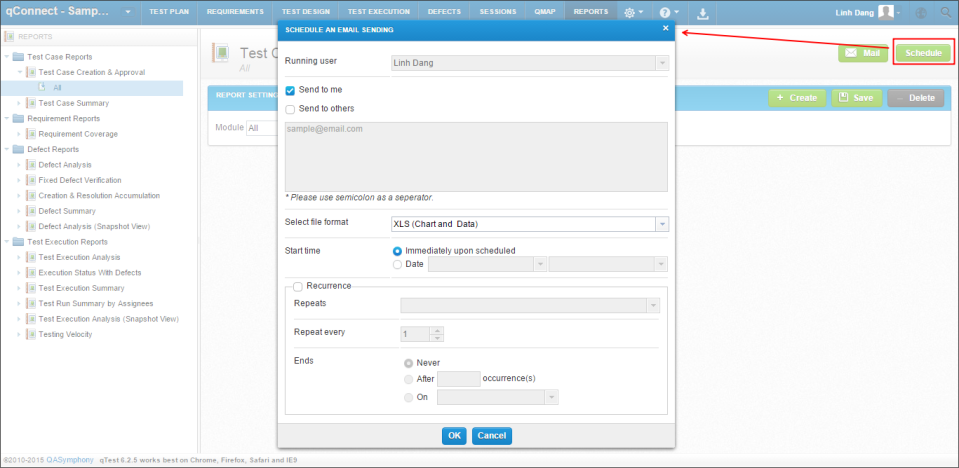The height and width of the screenshot is (468, 959).
Task: Select the Date start time radio button
Action: point(398,264)
